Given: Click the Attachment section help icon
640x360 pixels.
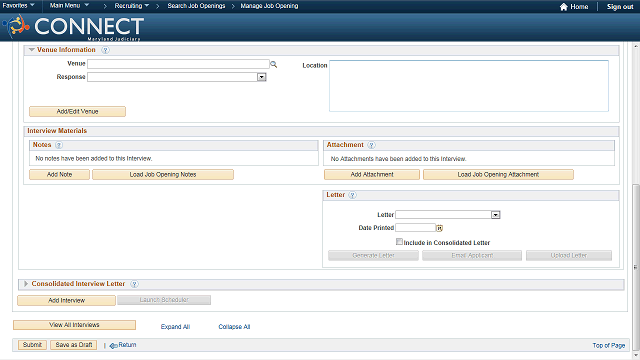Looking at the screenshot, I should 371,145.
